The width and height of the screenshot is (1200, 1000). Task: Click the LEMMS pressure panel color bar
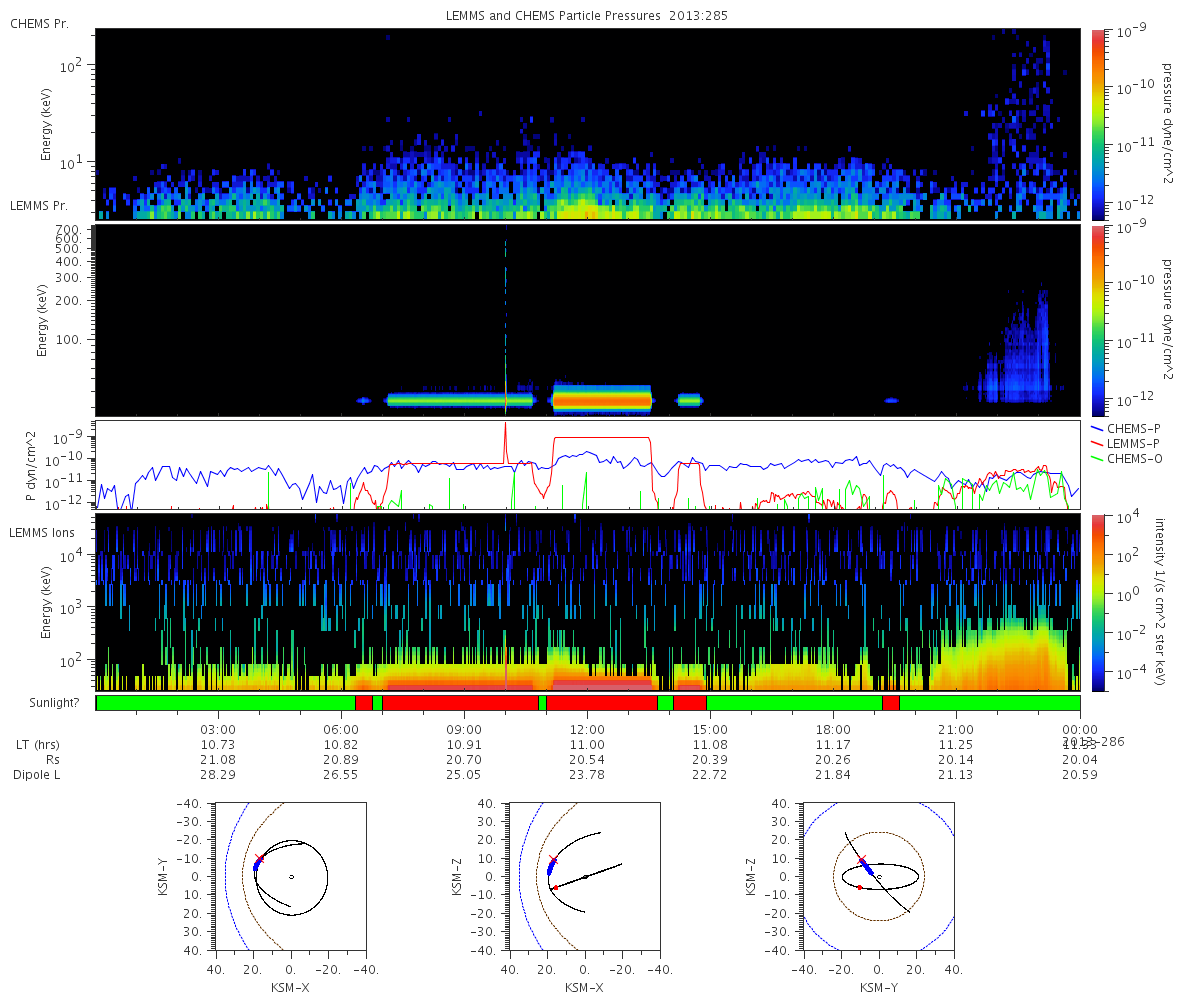[1098, 320]
